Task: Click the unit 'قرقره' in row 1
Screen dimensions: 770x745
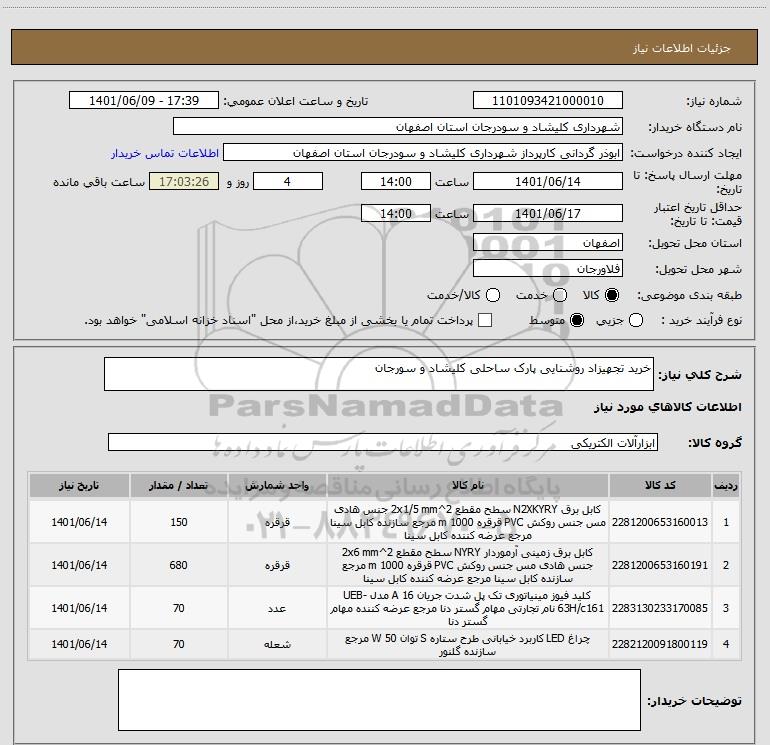Action: click(277, 522)
